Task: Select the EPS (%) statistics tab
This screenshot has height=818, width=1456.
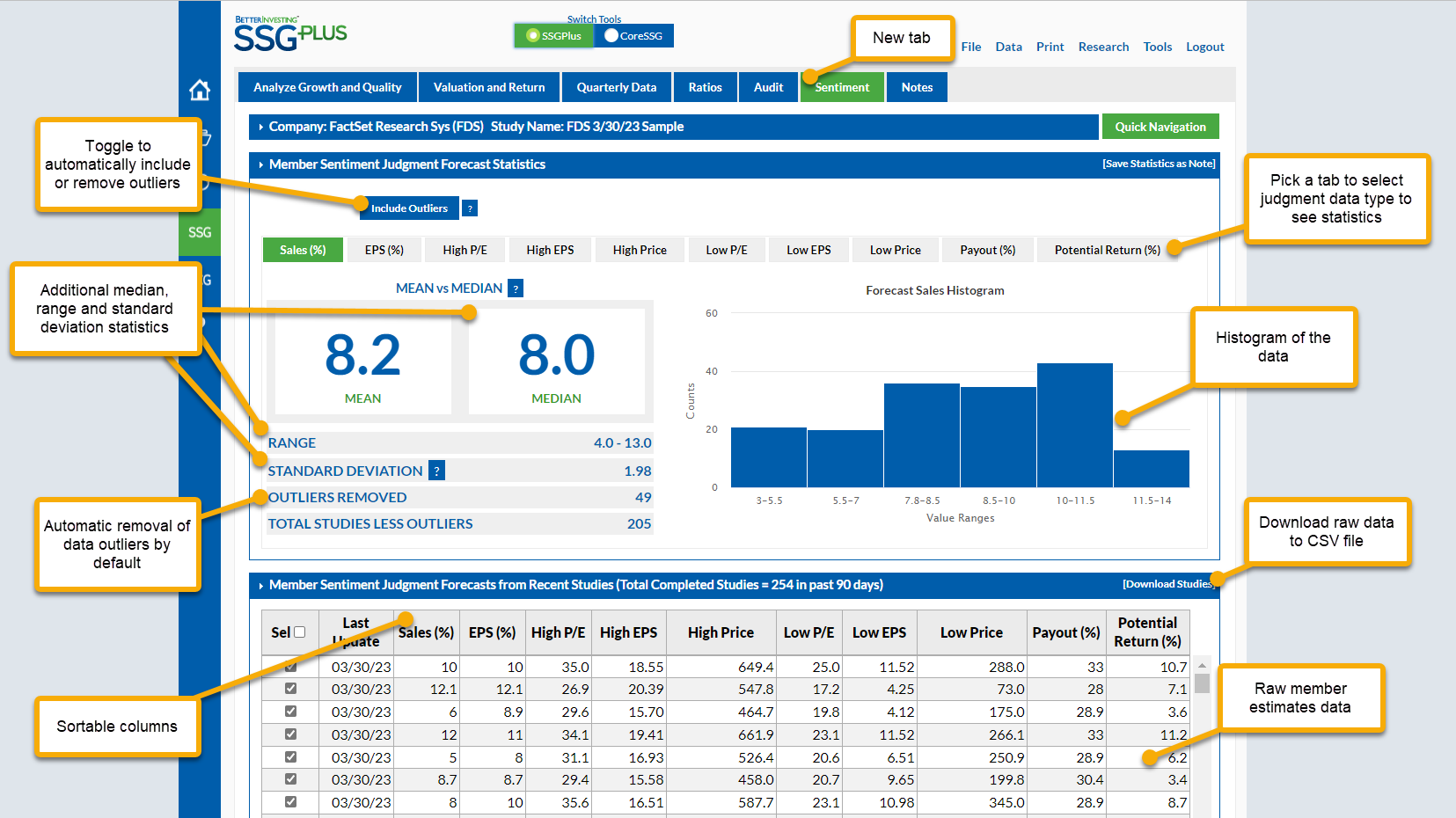Action: pos(384,250)
